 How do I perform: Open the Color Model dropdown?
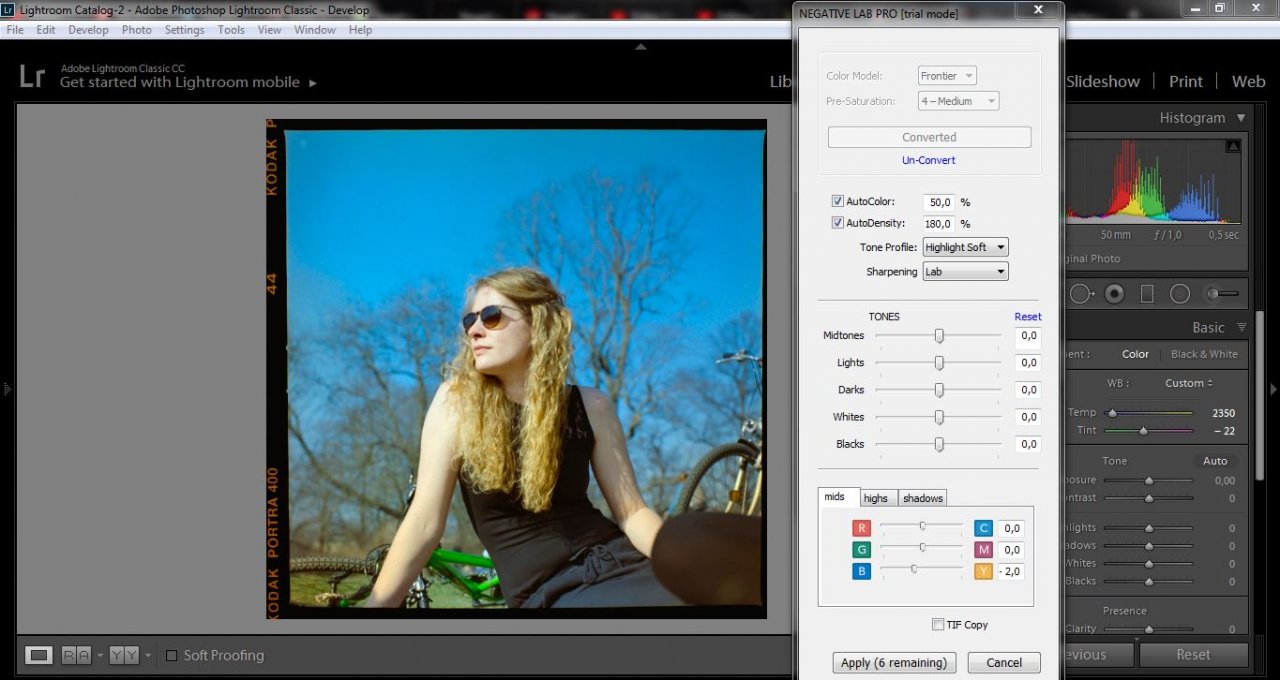(947, 76)
